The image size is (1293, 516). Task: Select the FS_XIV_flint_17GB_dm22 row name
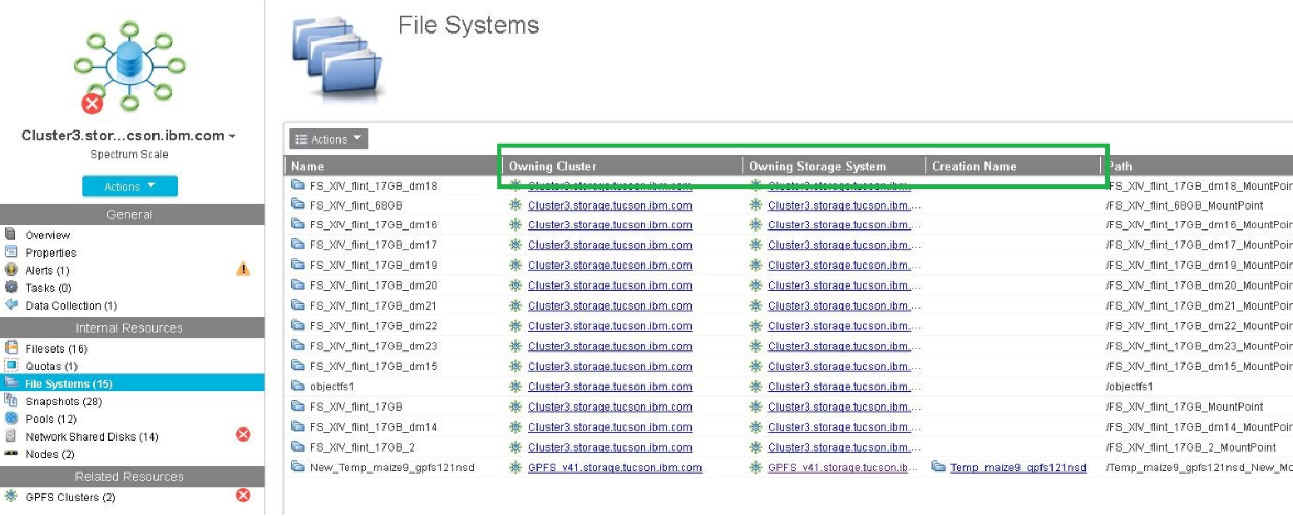click(373, 326)
